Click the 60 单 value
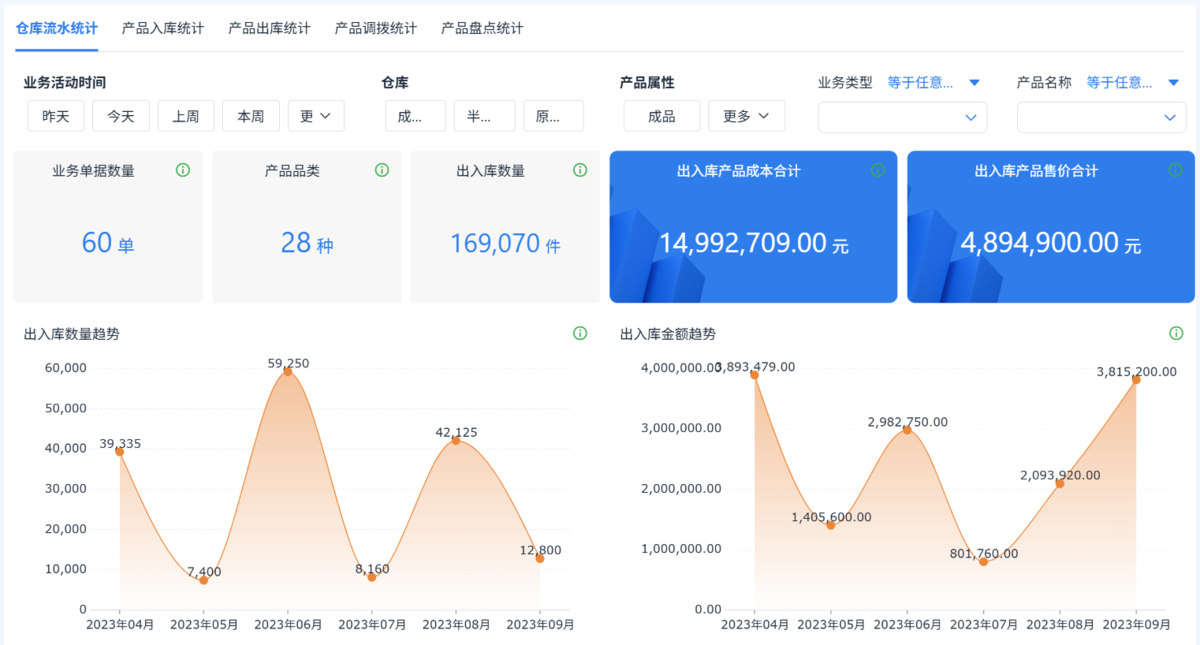 tap(108, 242)
